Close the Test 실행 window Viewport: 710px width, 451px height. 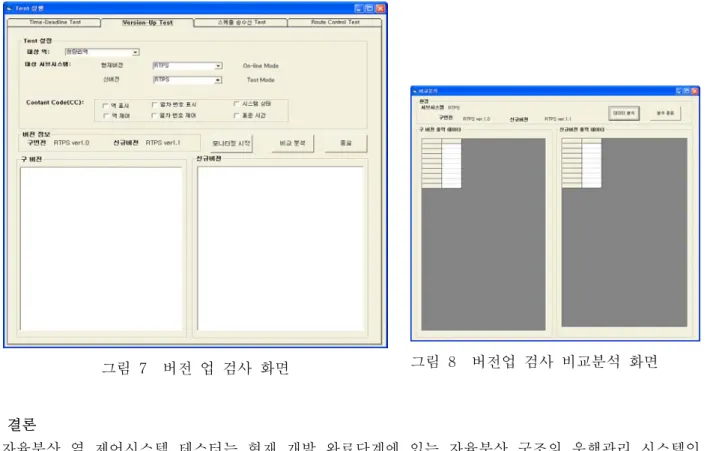pos(380,8)
